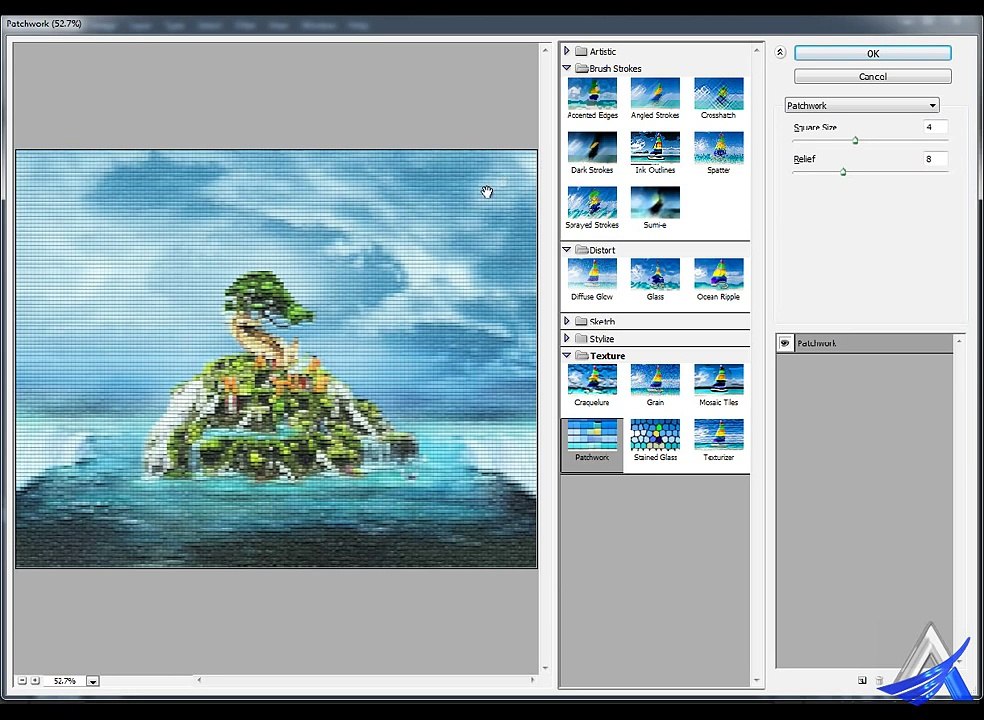Collapse the Texture filter category
This screenshot has width=984, height=720.
pos(567,355)
